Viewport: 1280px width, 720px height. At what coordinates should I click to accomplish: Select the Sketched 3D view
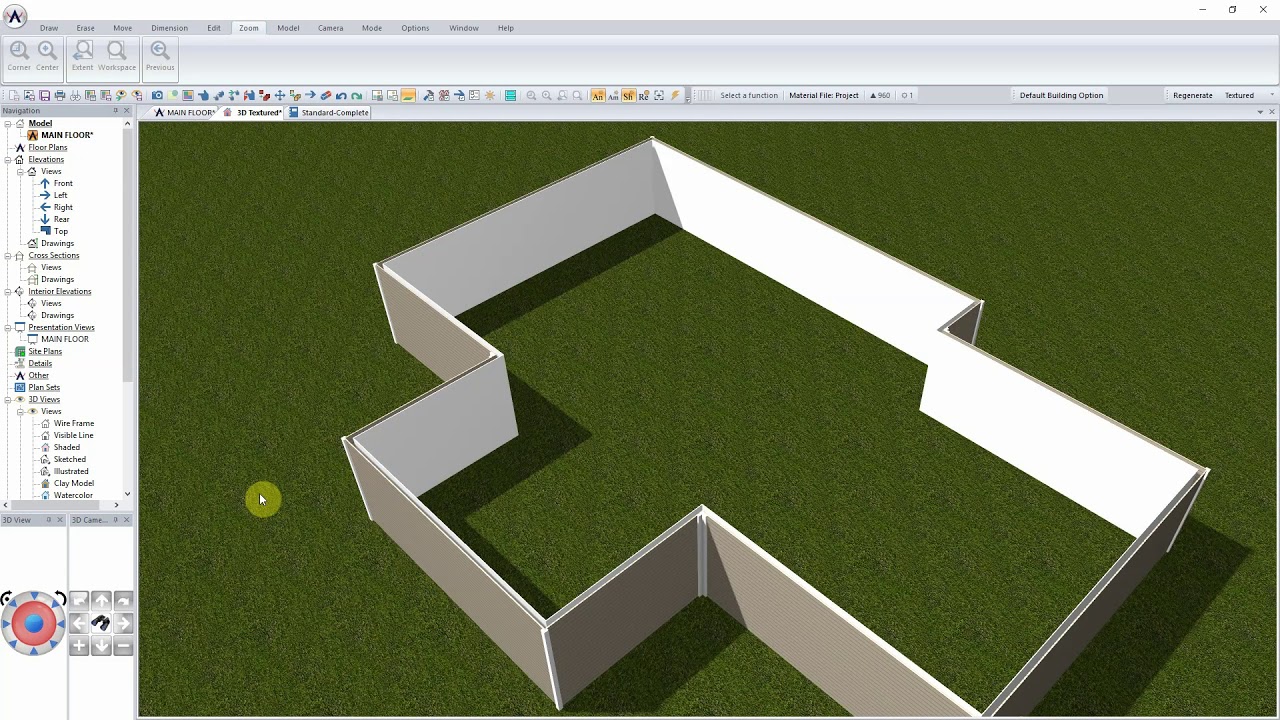coord(70,459)
